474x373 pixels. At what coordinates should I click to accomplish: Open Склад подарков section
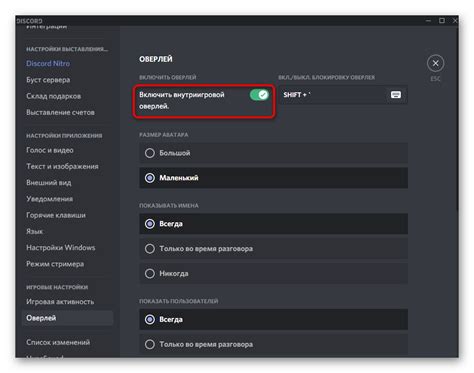pos(53,96)
